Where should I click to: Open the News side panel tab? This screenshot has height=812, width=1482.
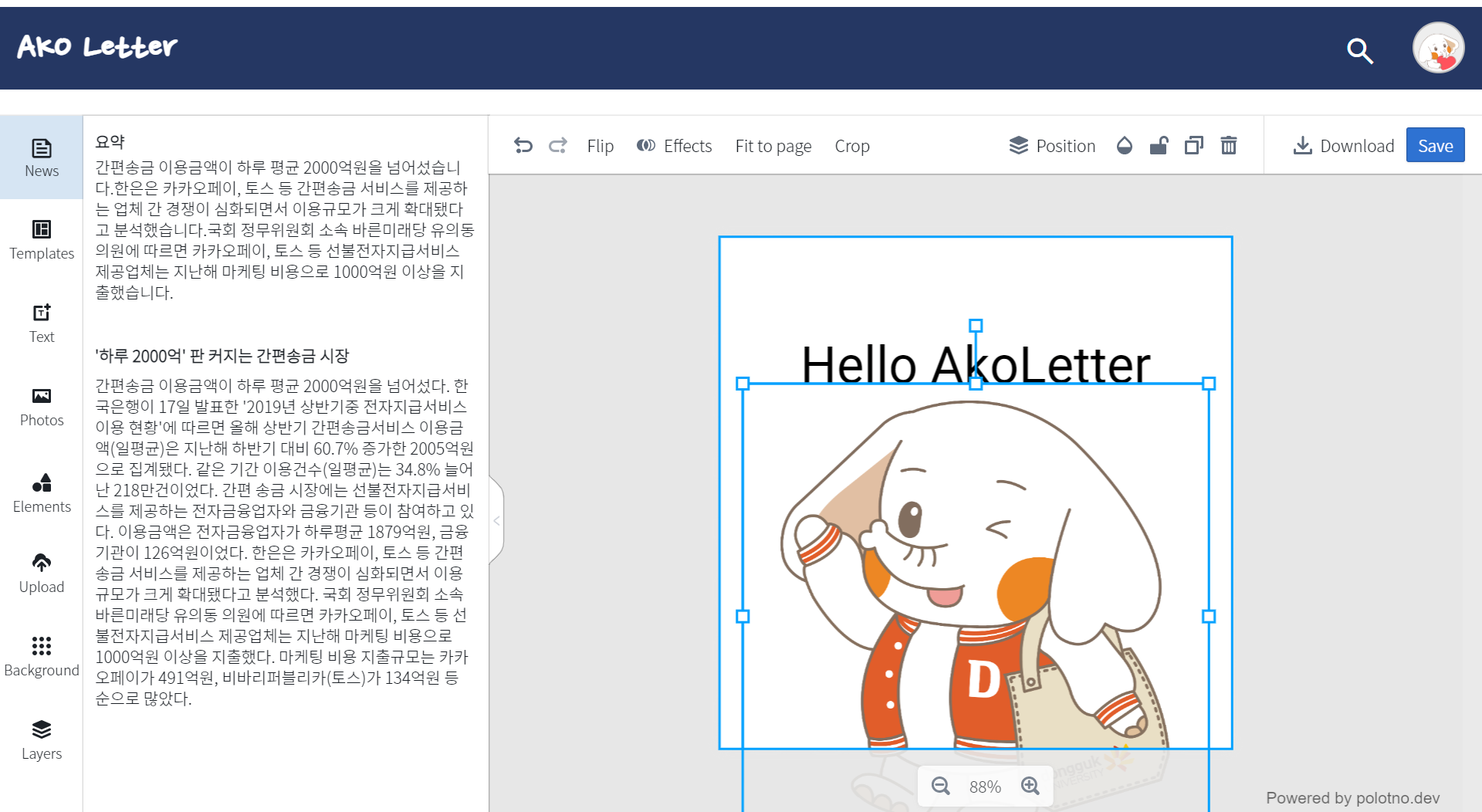(42, 157)
